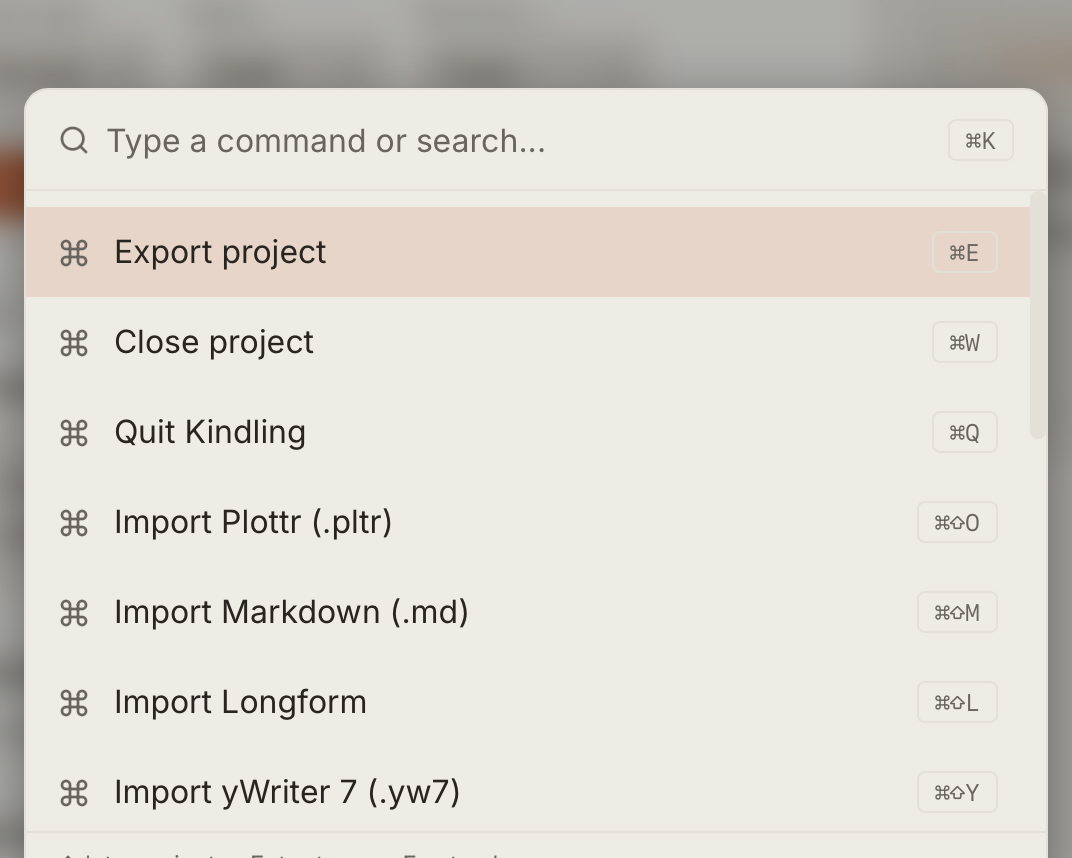Screen dimensions: 1072x858
Task: Click the command icon beside Import Markdown
Action: 73,612
